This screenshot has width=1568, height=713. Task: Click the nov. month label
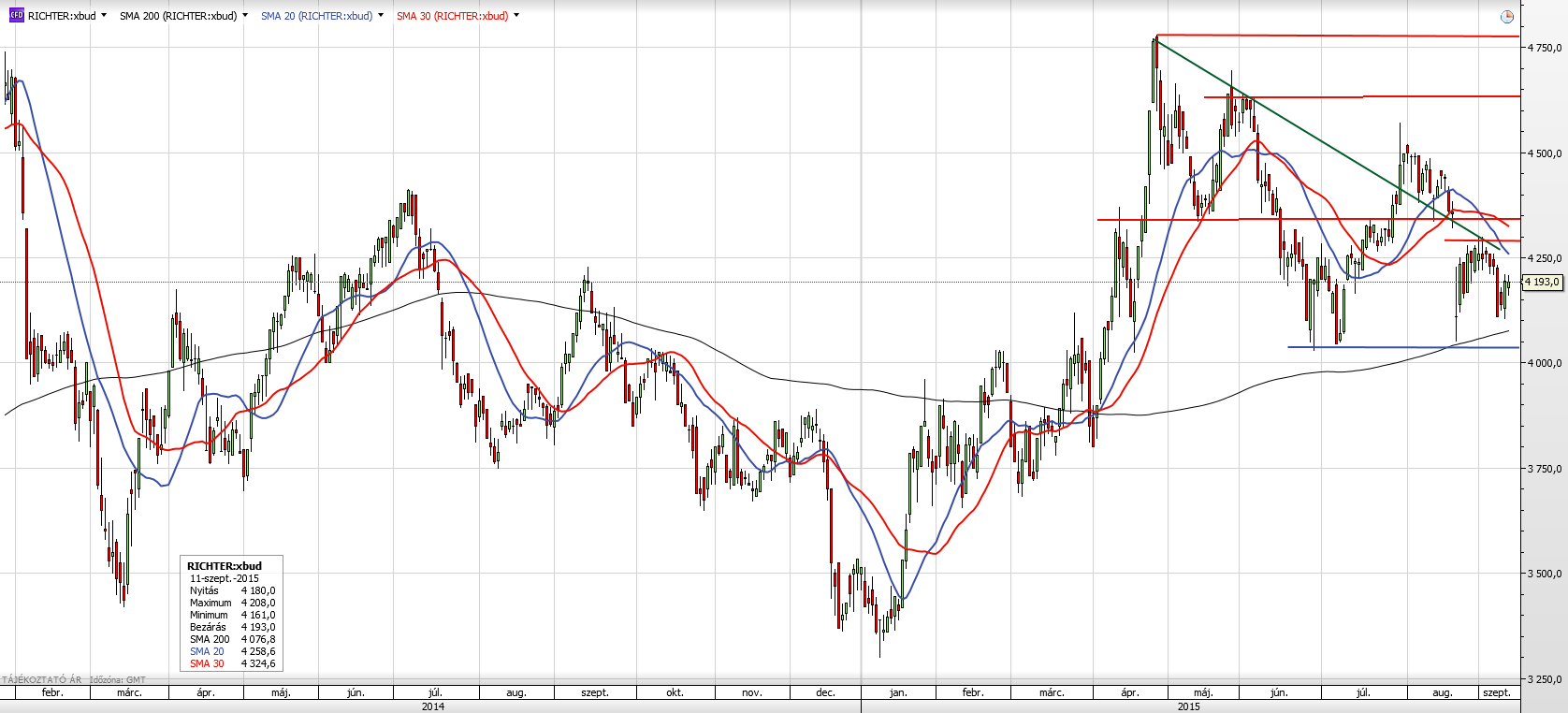pyautogui.click(x=751, y=693)
